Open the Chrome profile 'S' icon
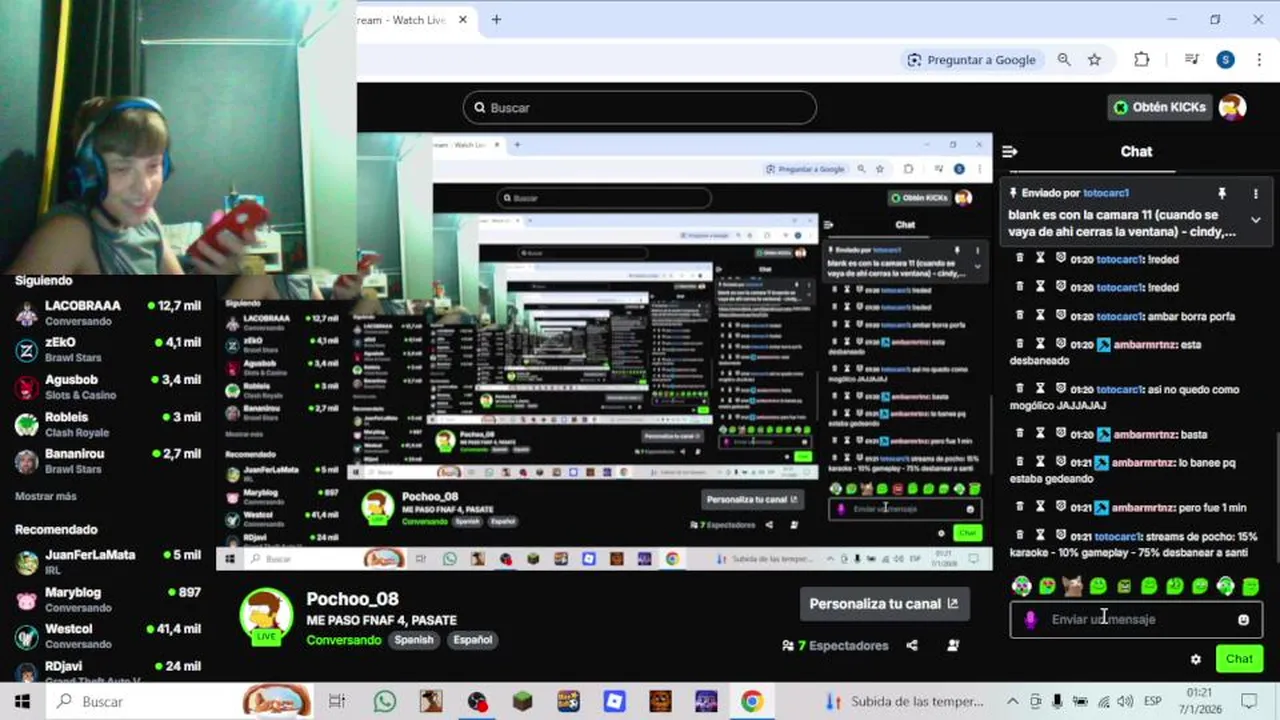The width and height of the screenshot is (1280, 720). [x=1225, y=60]
